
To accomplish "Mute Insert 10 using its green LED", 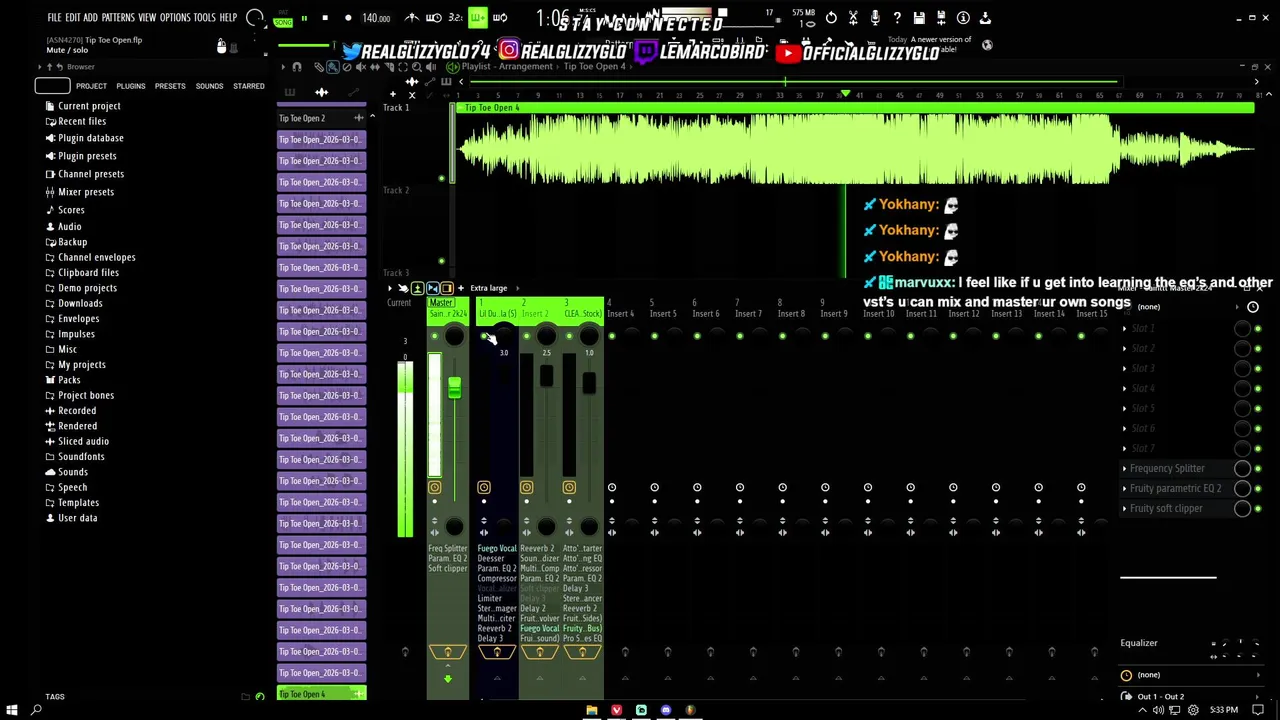I will (x=868, y=336).
